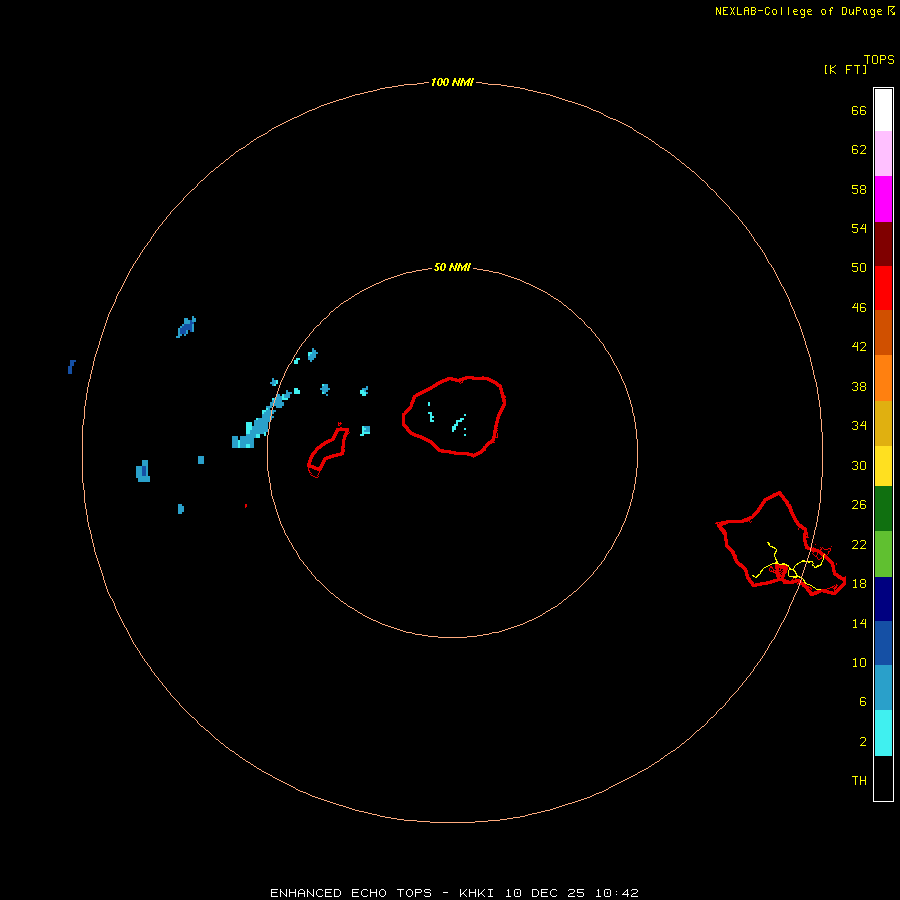Click the dark green legend swatch
900x900 pixels.
pyautogui.click(x=883, y=508)
